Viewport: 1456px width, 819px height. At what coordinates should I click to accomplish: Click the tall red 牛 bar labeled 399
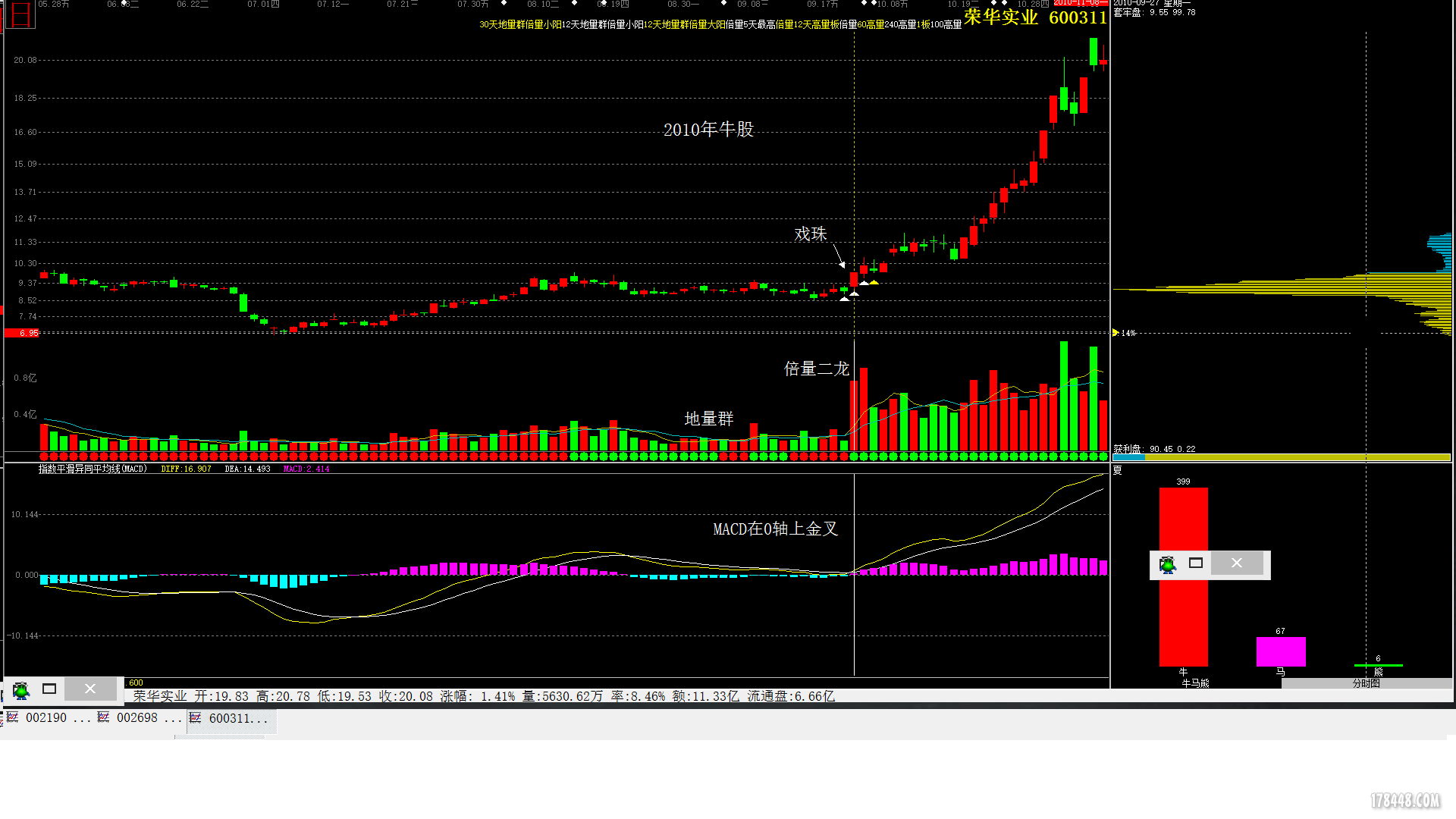click(x=1183, y=576)
